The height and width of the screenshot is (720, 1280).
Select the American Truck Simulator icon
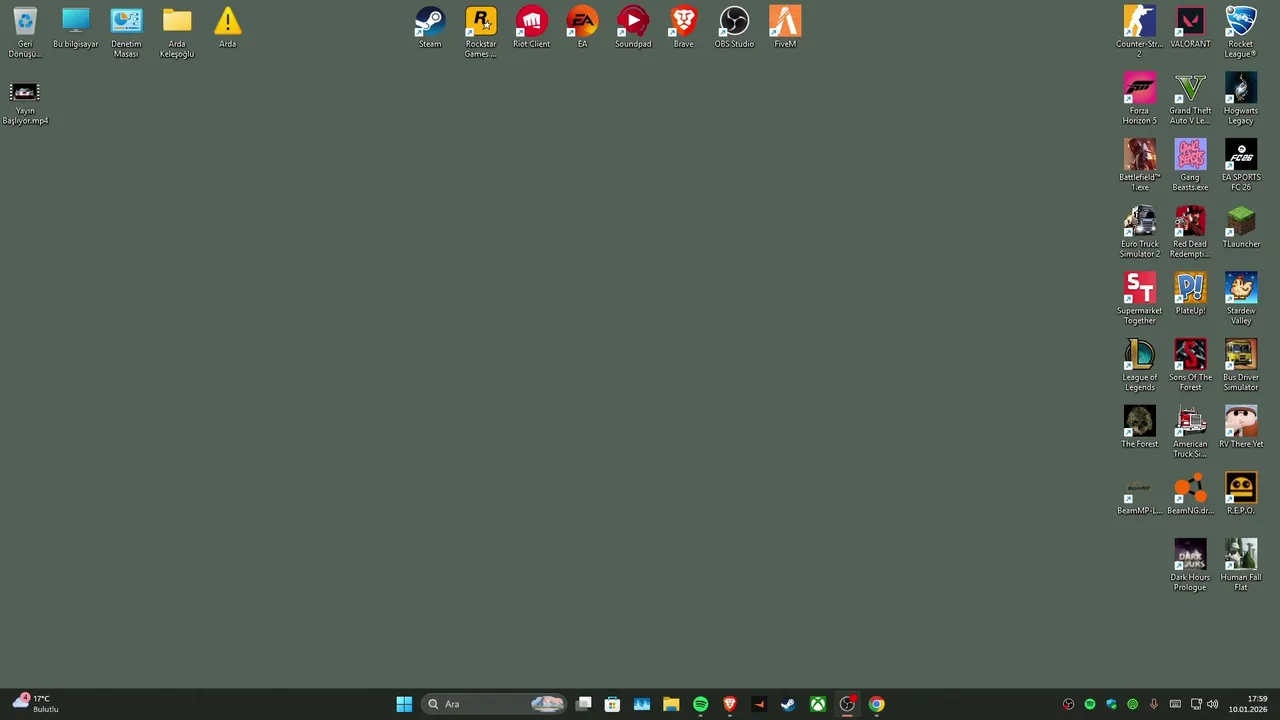[1190, 432]
